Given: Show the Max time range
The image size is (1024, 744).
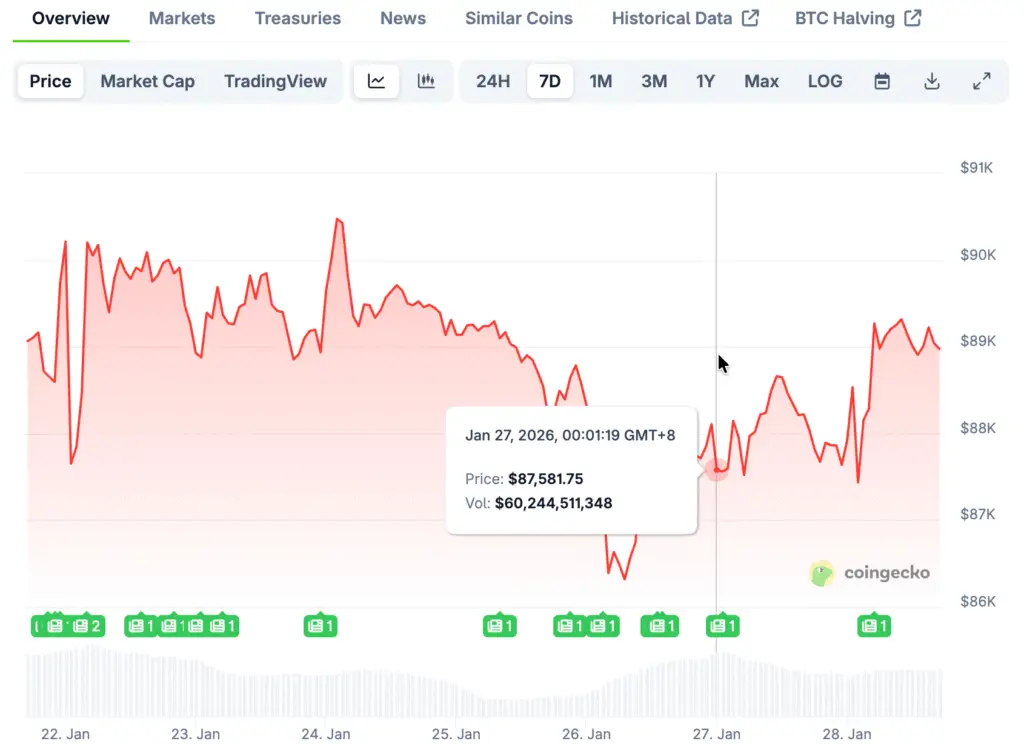Looking at the screenshot, I should coord(761,81).
